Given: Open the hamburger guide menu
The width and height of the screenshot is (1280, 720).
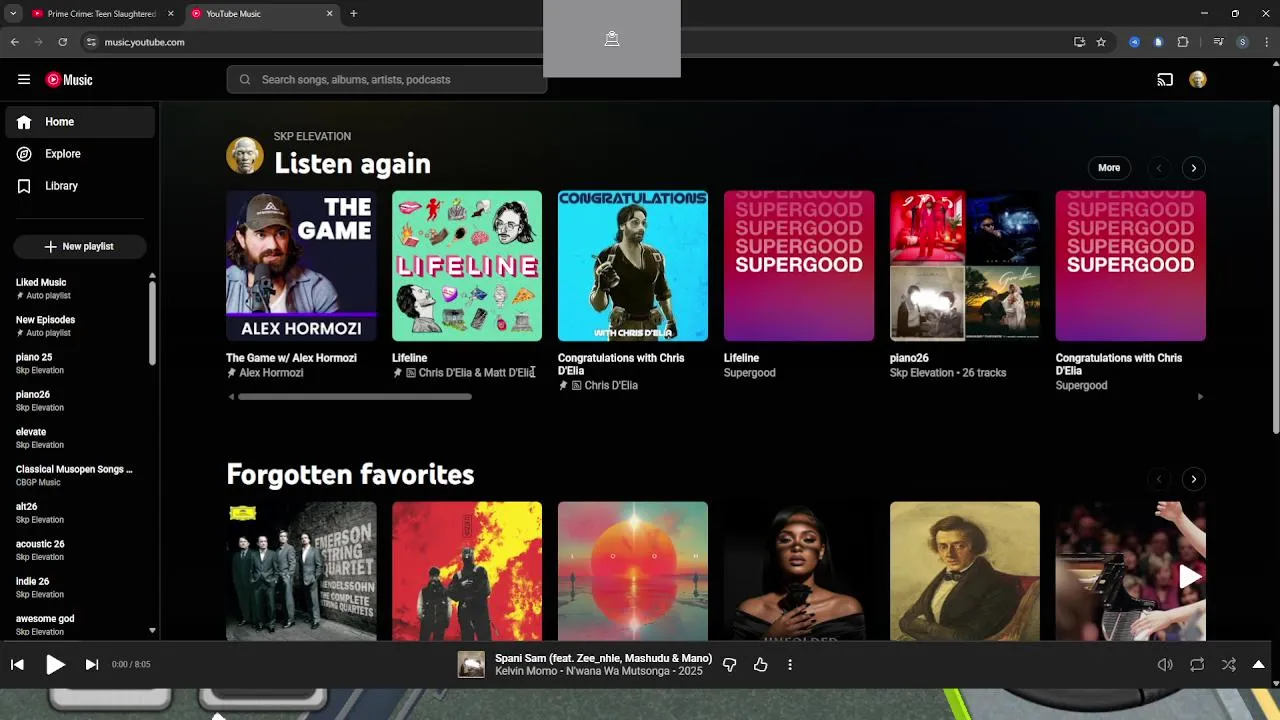Looking at the screenshot, I should [x=24, y=80].
